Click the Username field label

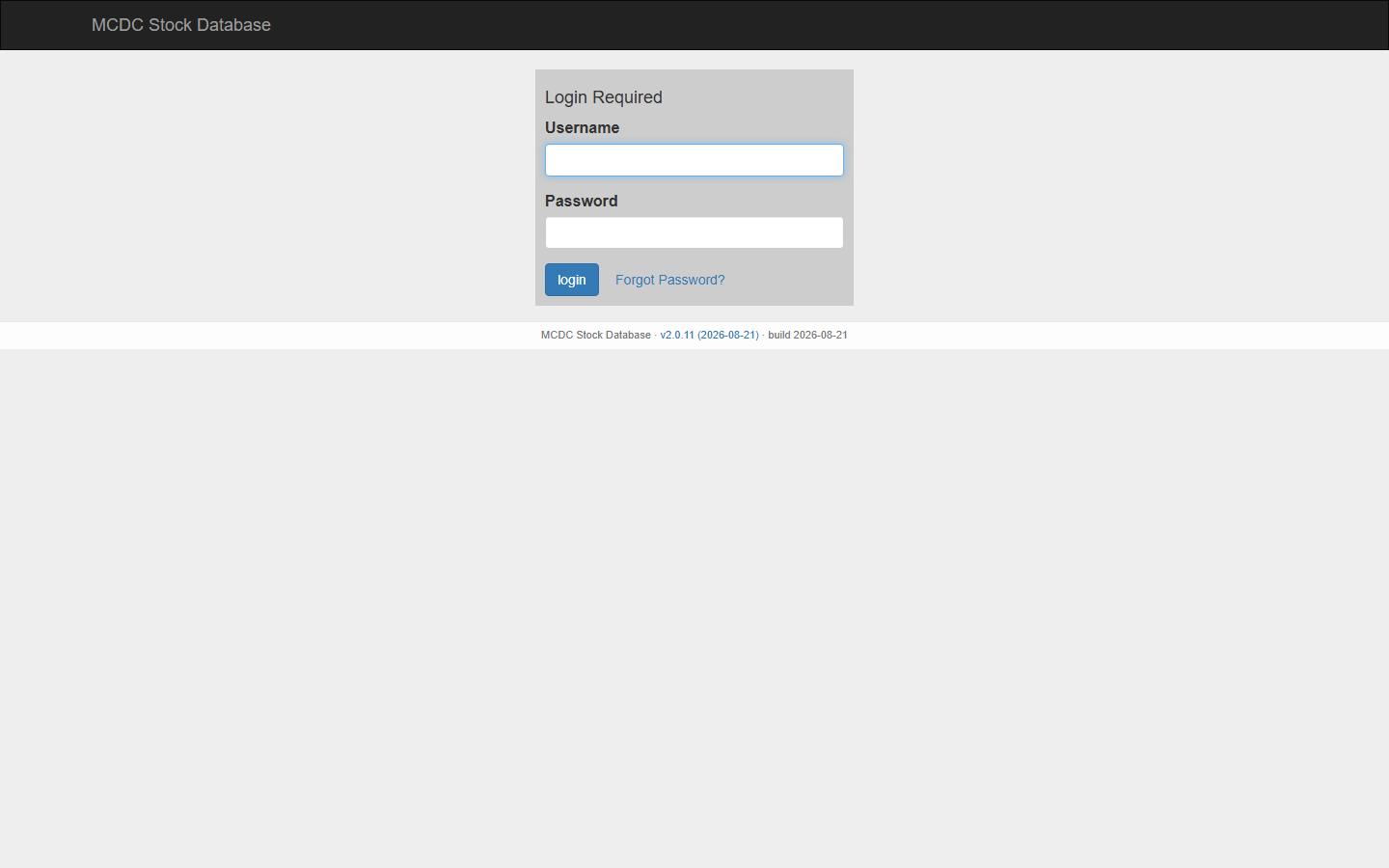coord(583,127)
